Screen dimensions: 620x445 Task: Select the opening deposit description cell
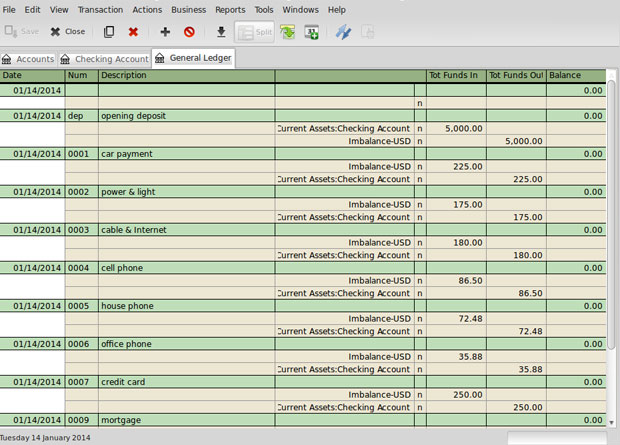[187, 116]
